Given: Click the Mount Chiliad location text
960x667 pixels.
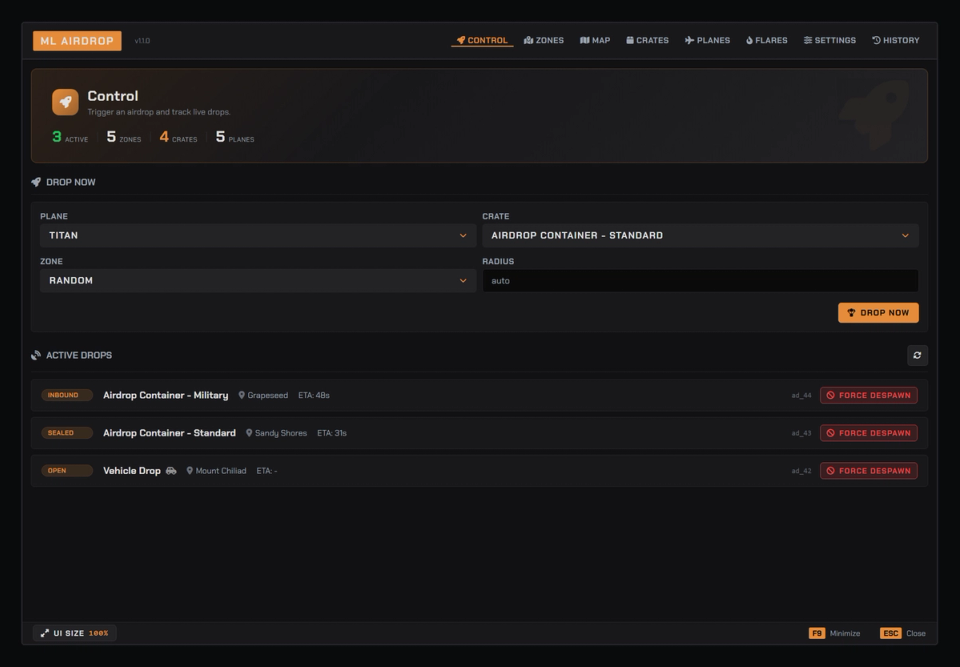Looking at the screenshot, I should (221, 471).
